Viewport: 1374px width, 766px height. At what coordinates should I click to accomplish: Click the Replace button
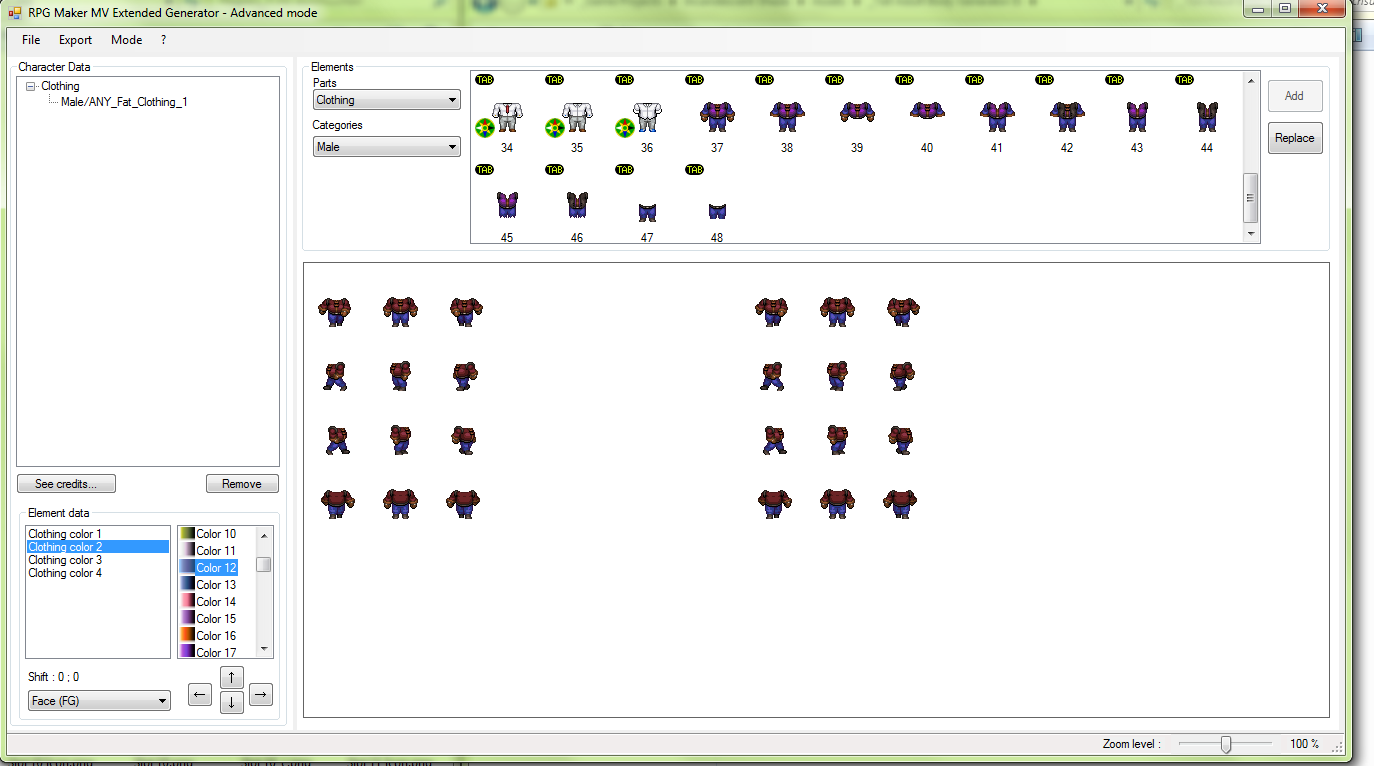1295,138
